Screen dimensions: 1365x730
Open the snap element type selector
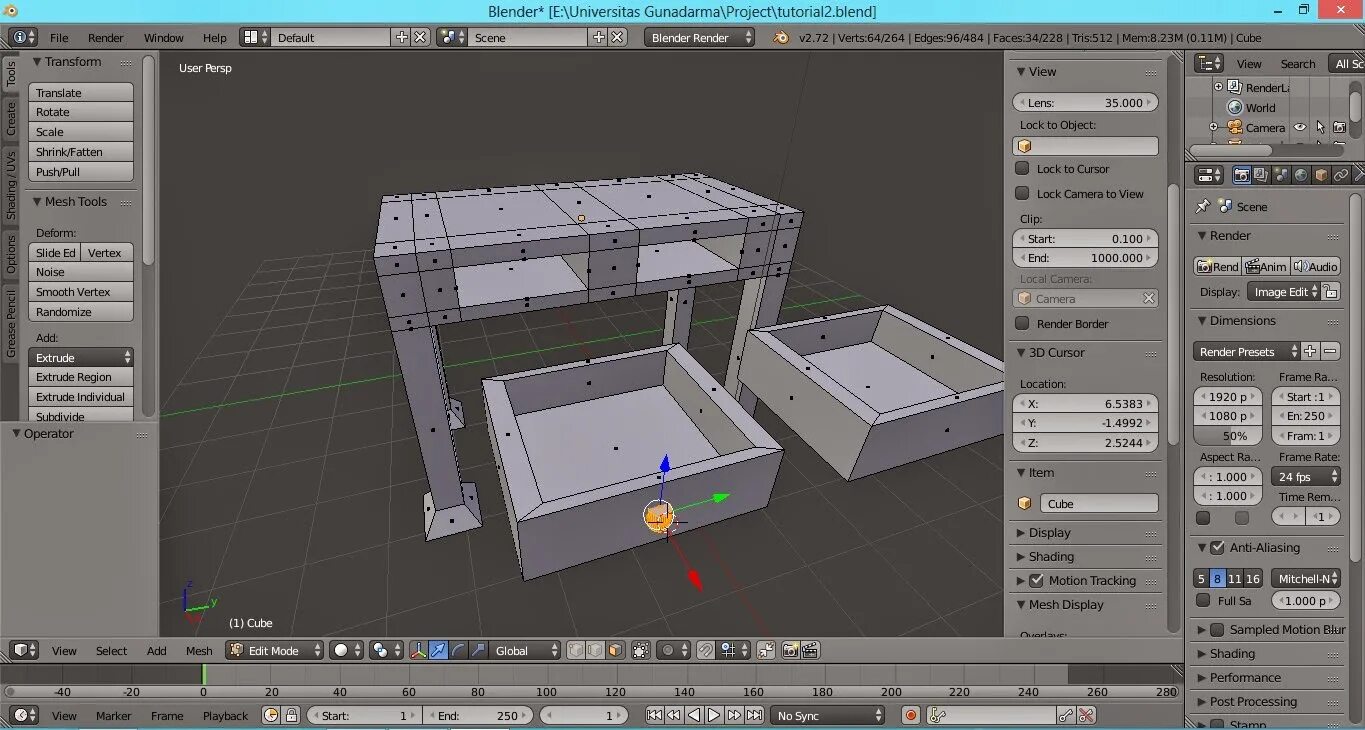coord(734,650)
